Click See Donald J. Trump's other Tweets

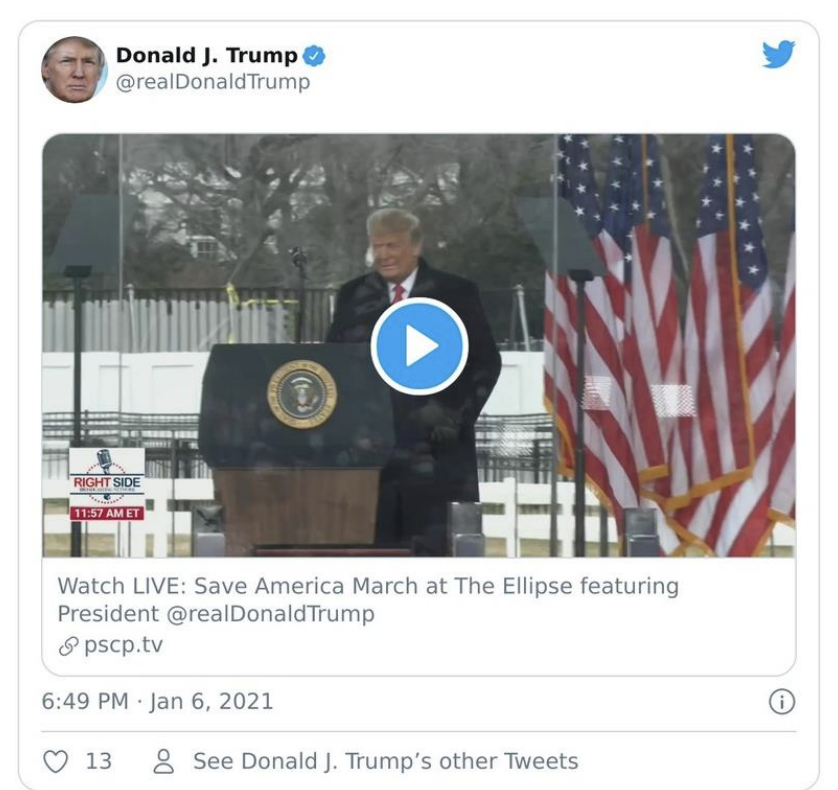[385, 761]
